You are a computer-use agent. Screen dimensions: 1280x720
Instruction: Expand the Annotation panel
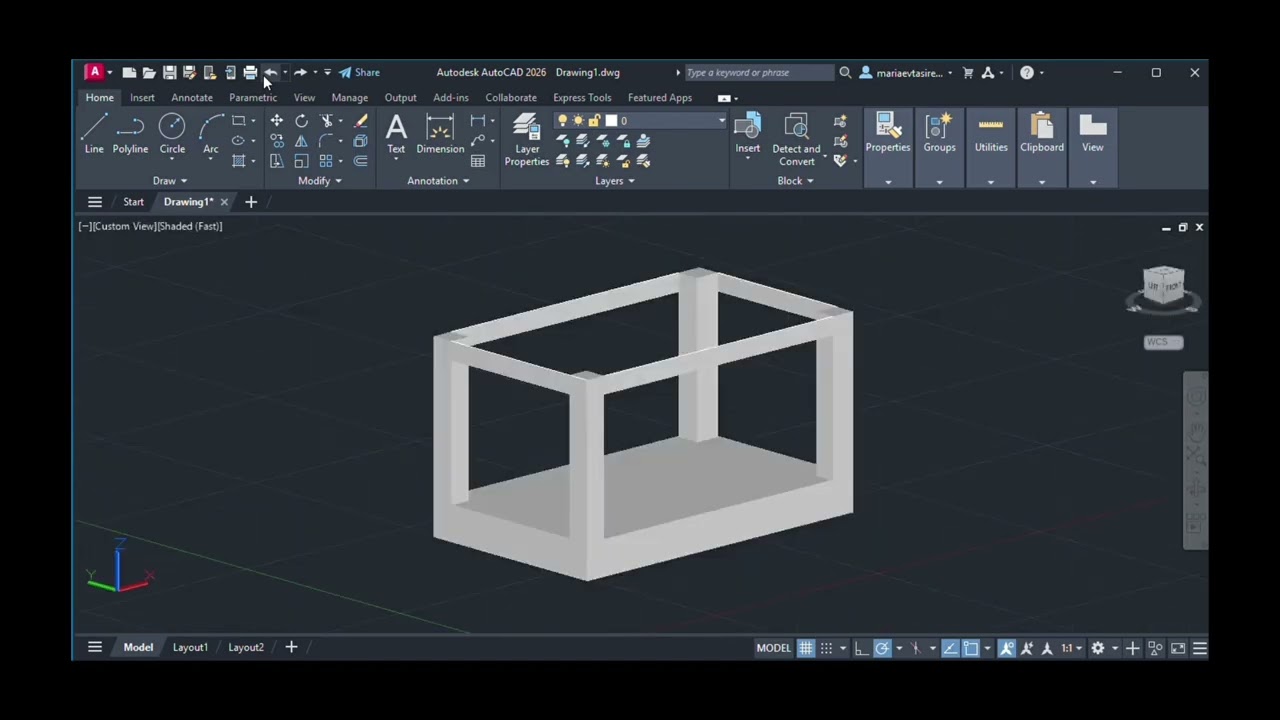[x=438, y=181]
